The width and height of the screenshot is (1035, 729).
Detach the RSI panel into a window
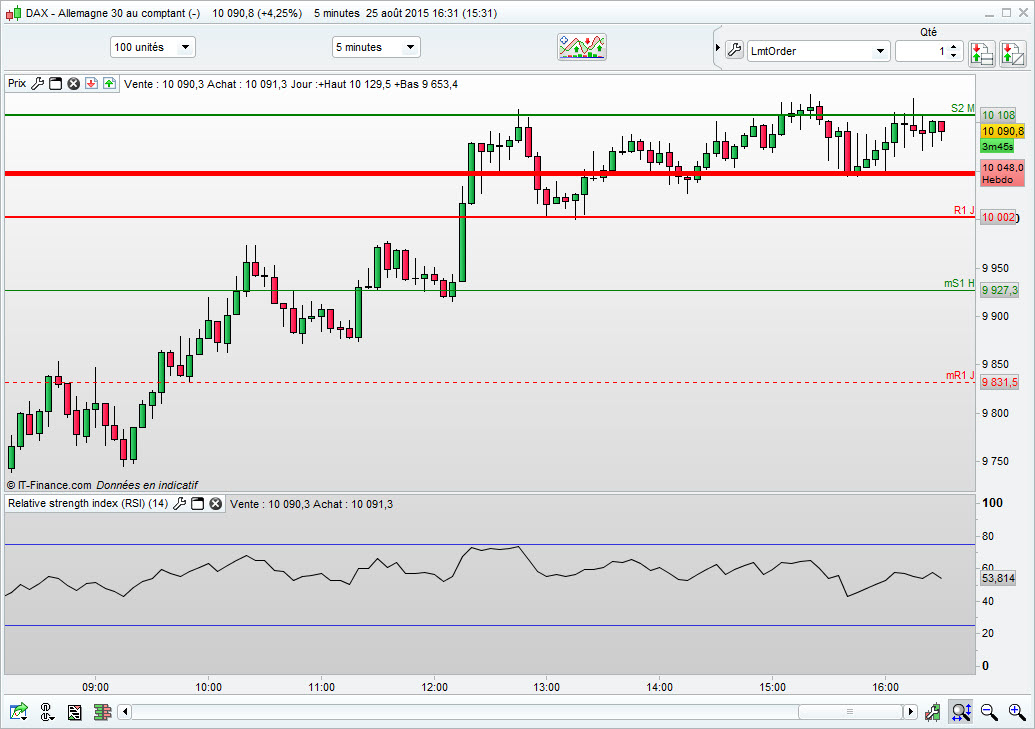197,504
